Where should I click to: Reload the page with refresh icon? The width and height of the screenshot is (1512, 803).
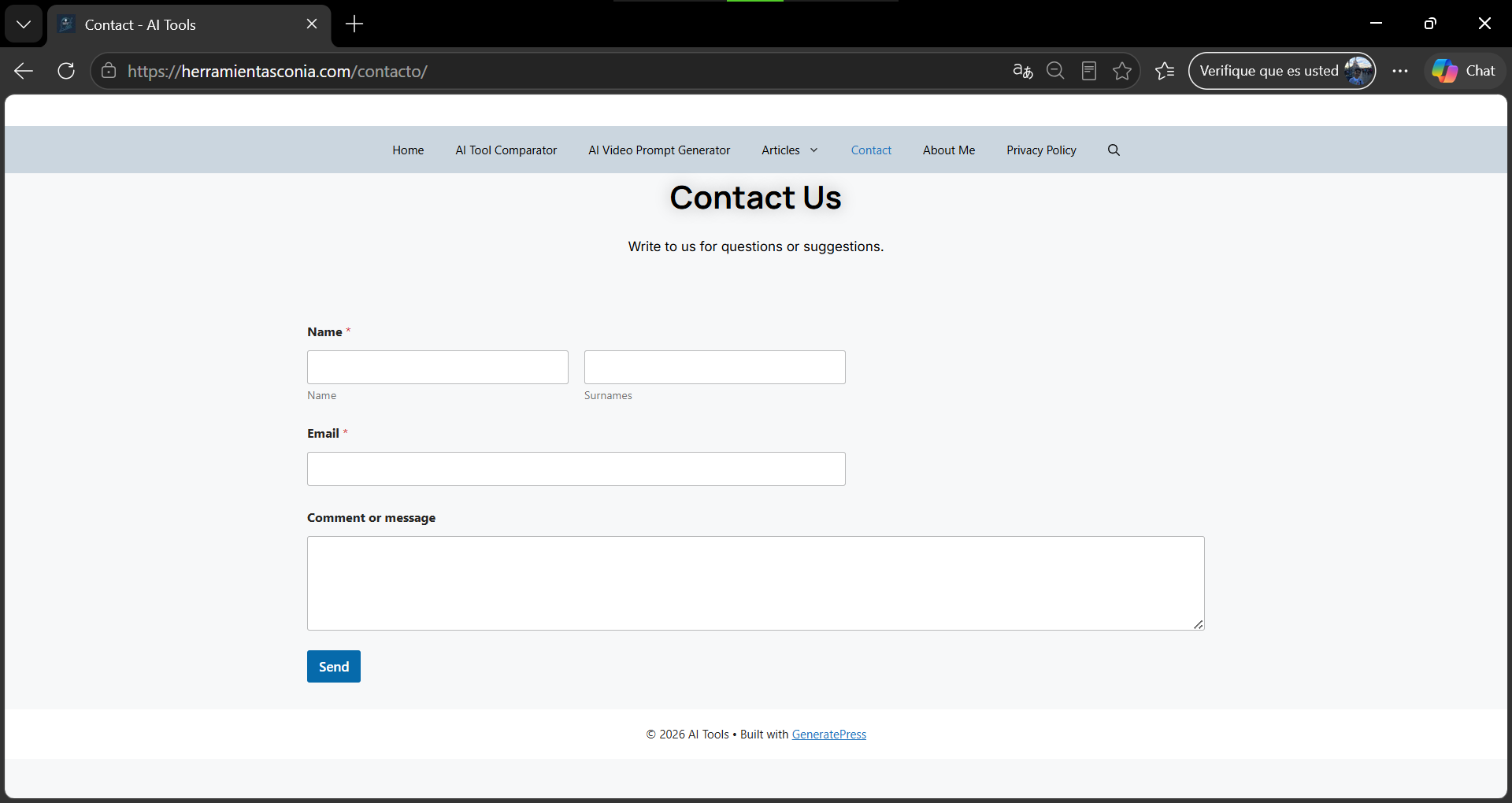click(x=66, y=71)
